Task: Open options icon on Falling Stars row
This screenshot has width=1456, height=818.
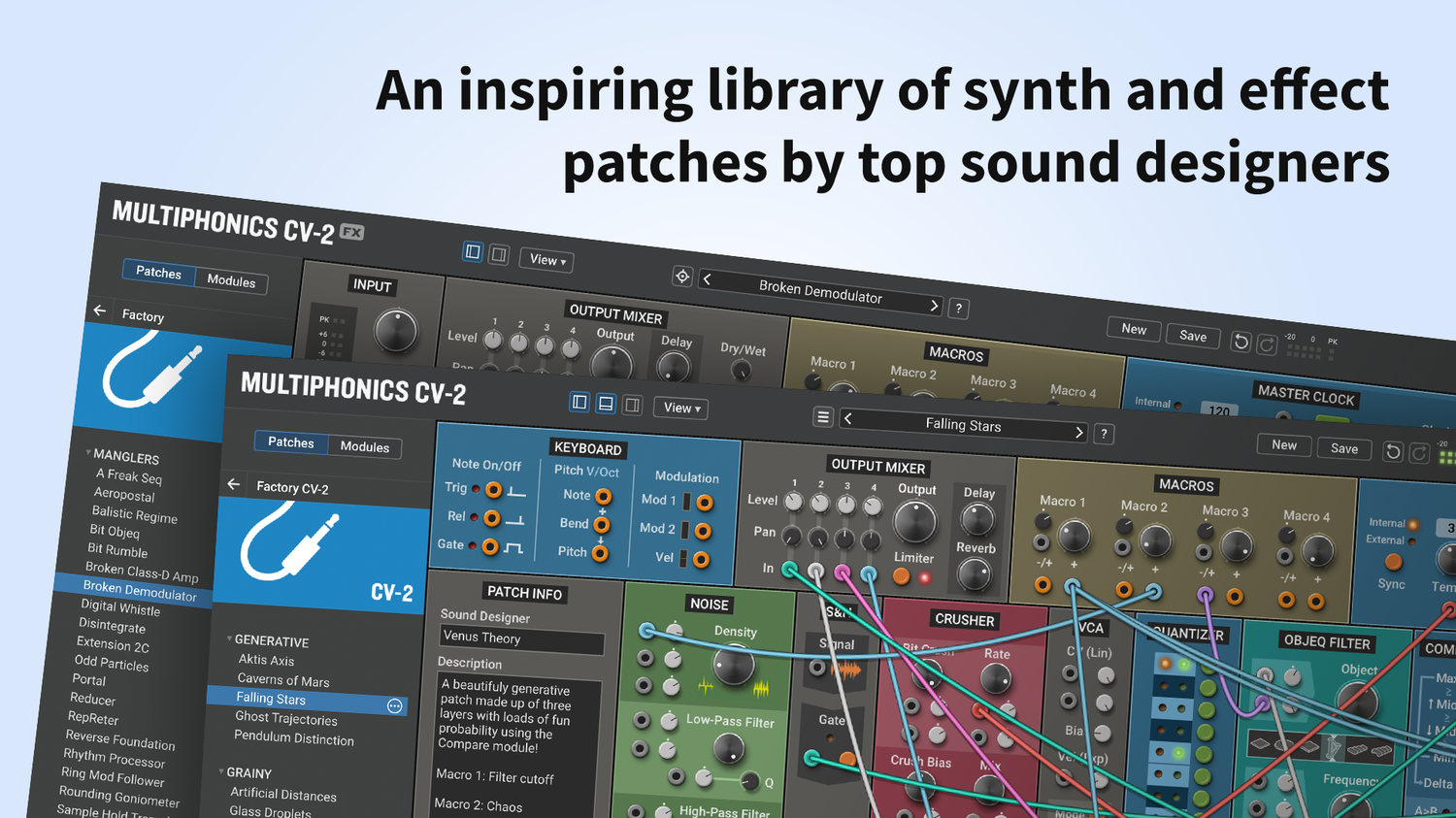Action: click(394, 706)
